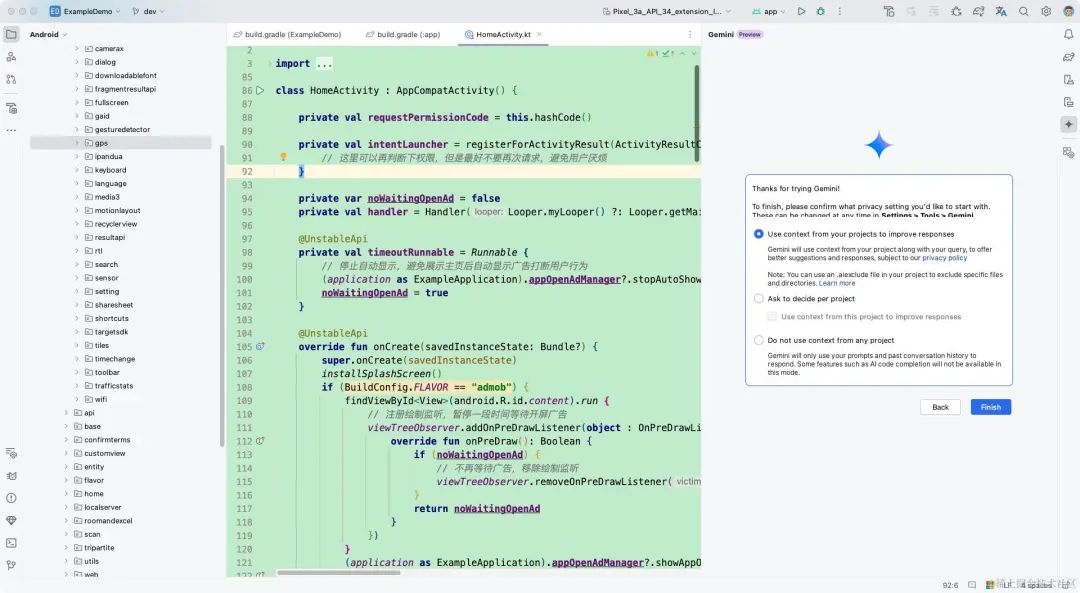Screen dimensions: 1080x593
Task: Open the App Inspection sidebar icon
Action: 11,453
